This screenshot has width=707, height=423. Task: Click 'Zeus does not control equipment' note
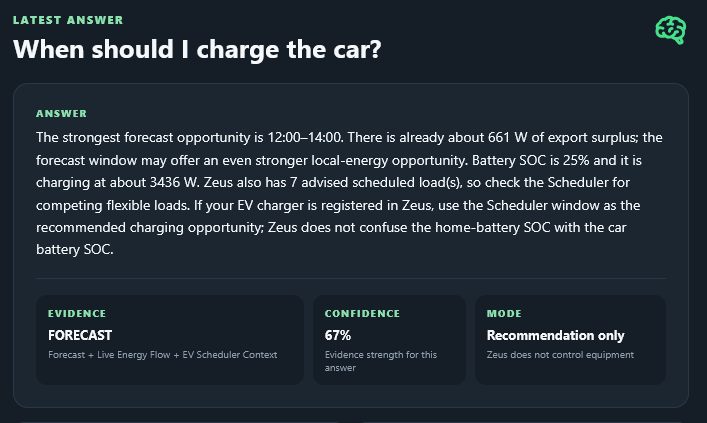coord(560,355)
